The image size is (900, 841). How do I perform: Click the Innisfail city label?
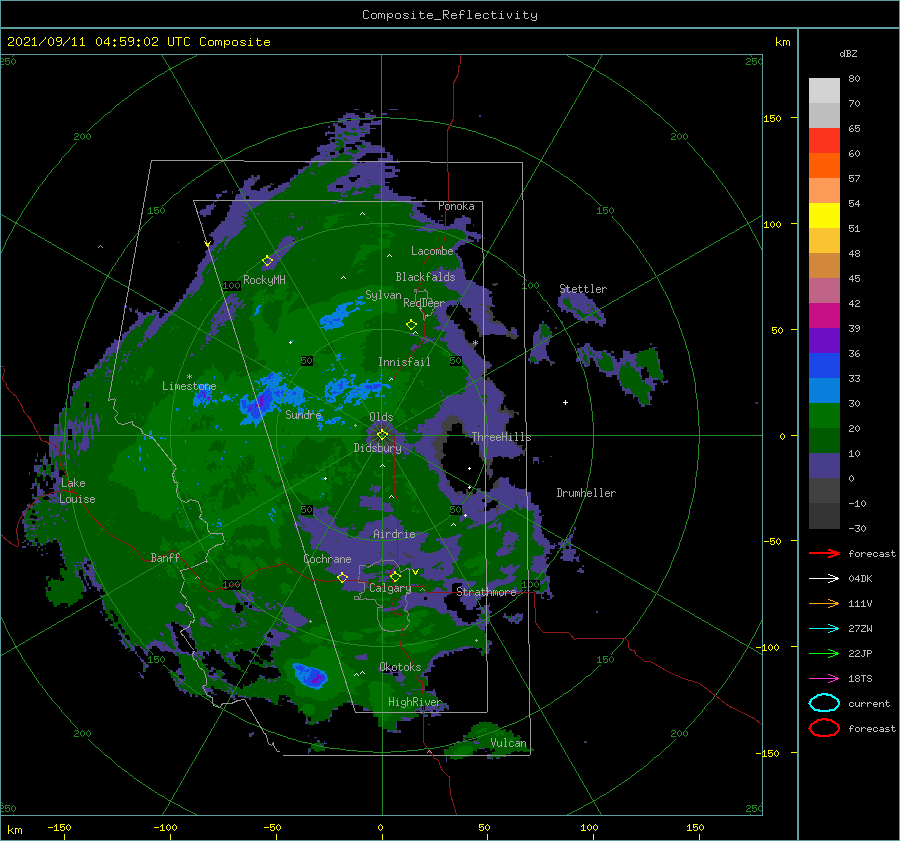[404, 362]
